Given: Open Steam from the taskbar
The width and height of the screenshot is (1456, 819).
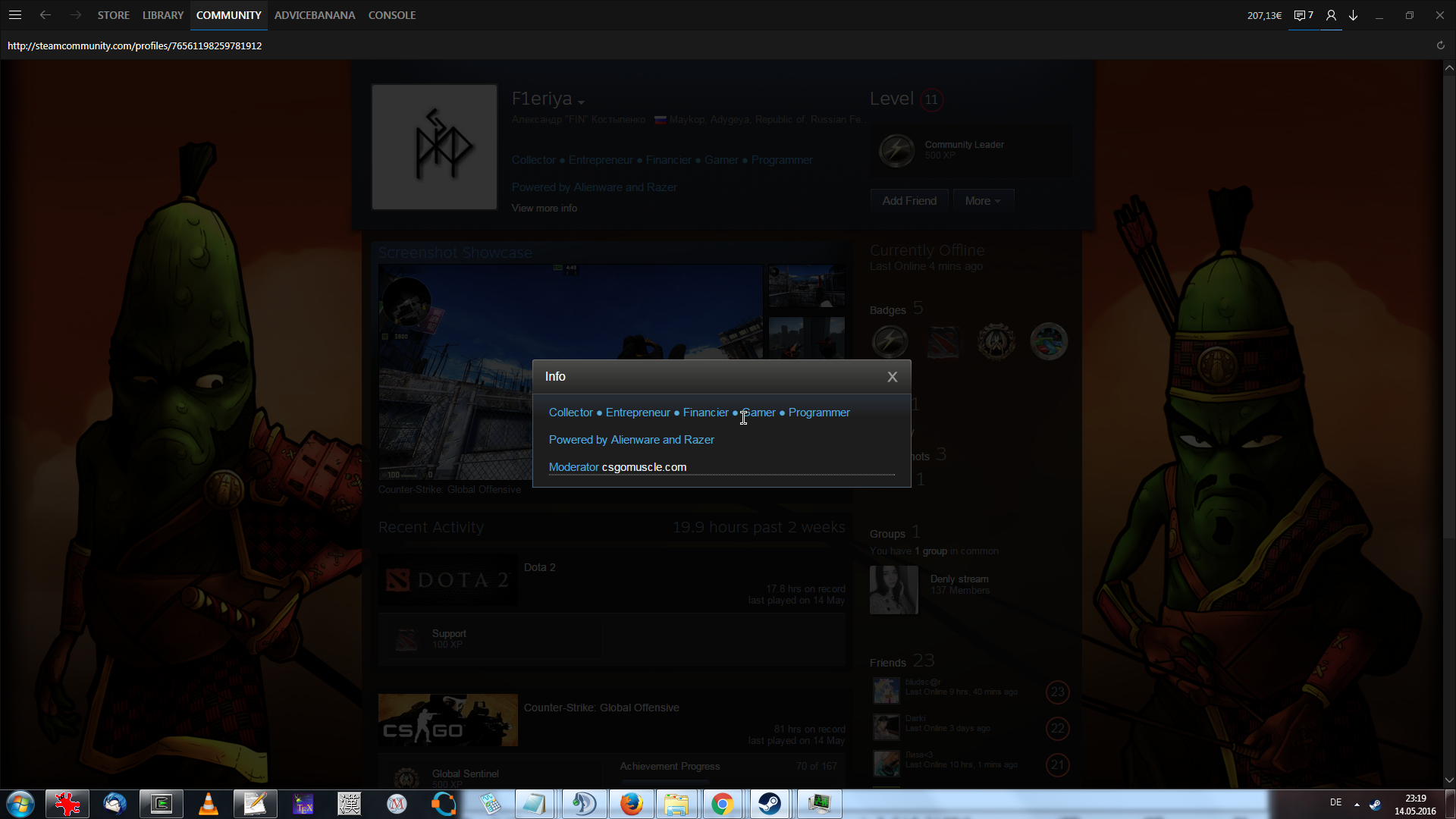Looking at the screenshot, I should tap(770, 804).
